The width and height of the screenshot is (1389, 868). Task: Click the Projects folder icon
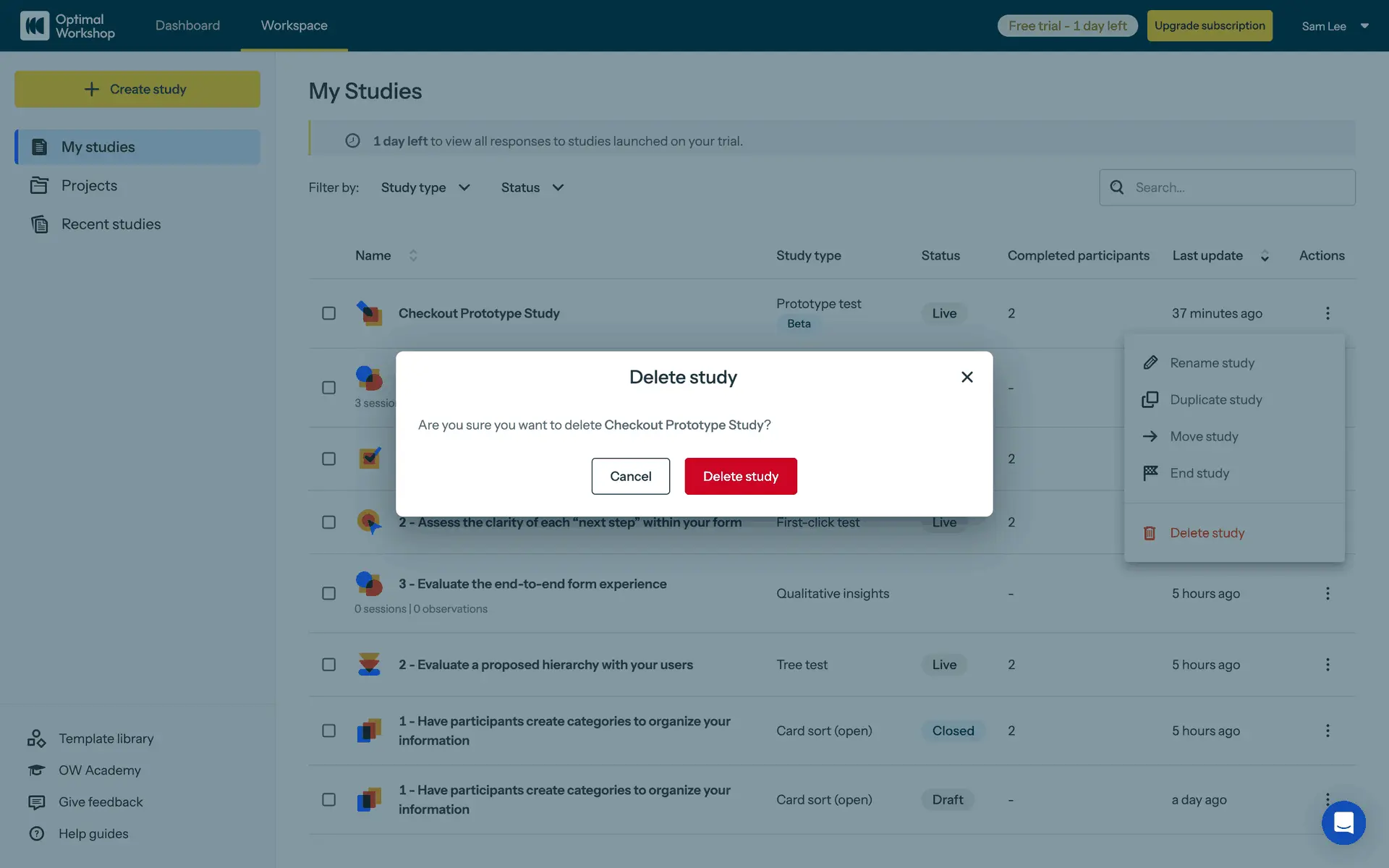(39, 186)
